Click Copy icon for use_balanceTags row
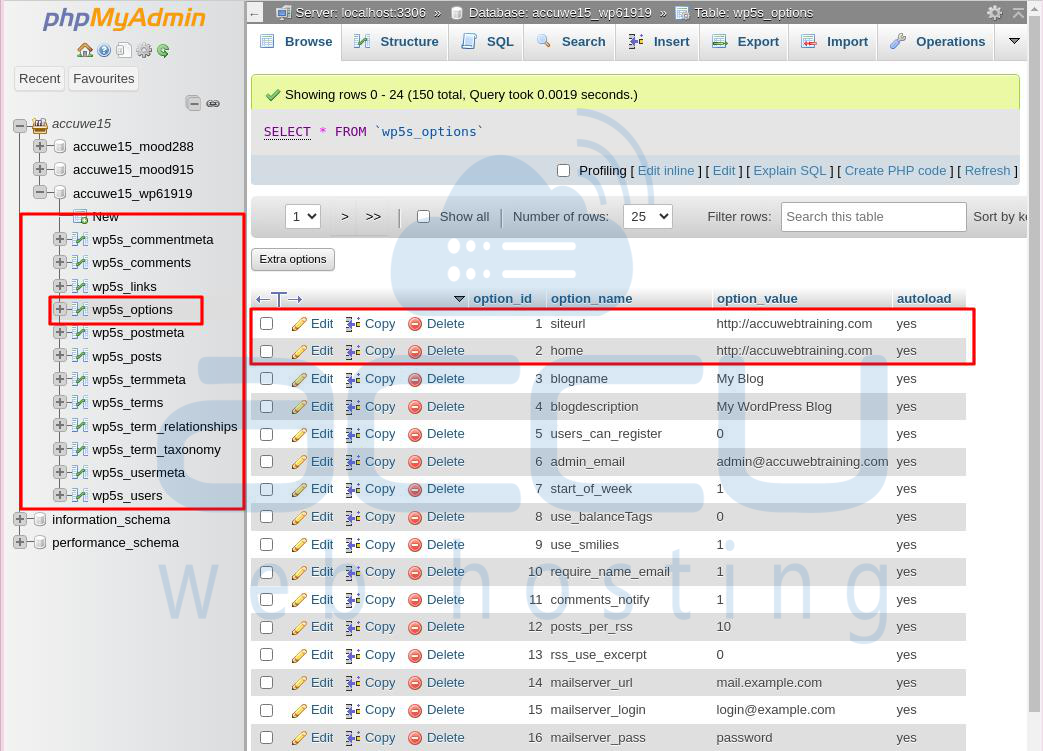 coord(353,517)
